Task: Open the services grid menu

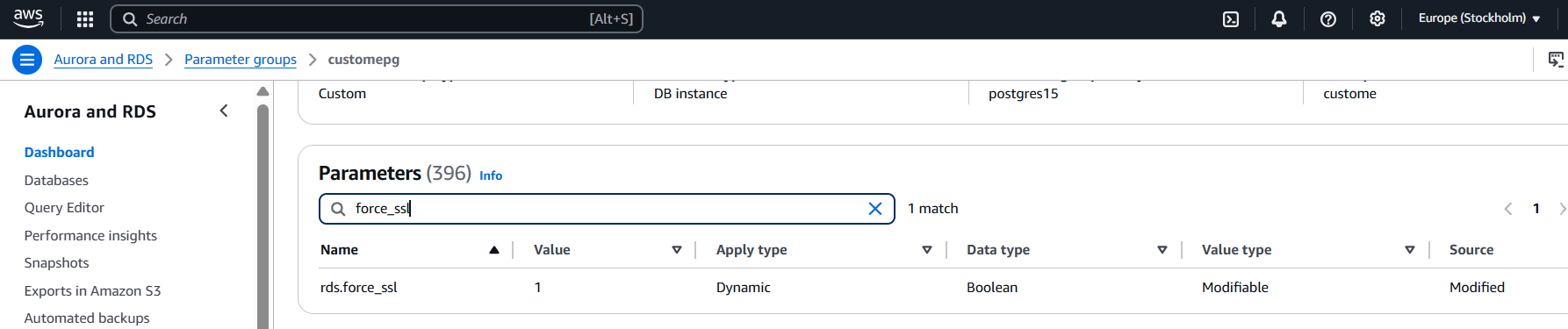Action: [x=85, y=19]
